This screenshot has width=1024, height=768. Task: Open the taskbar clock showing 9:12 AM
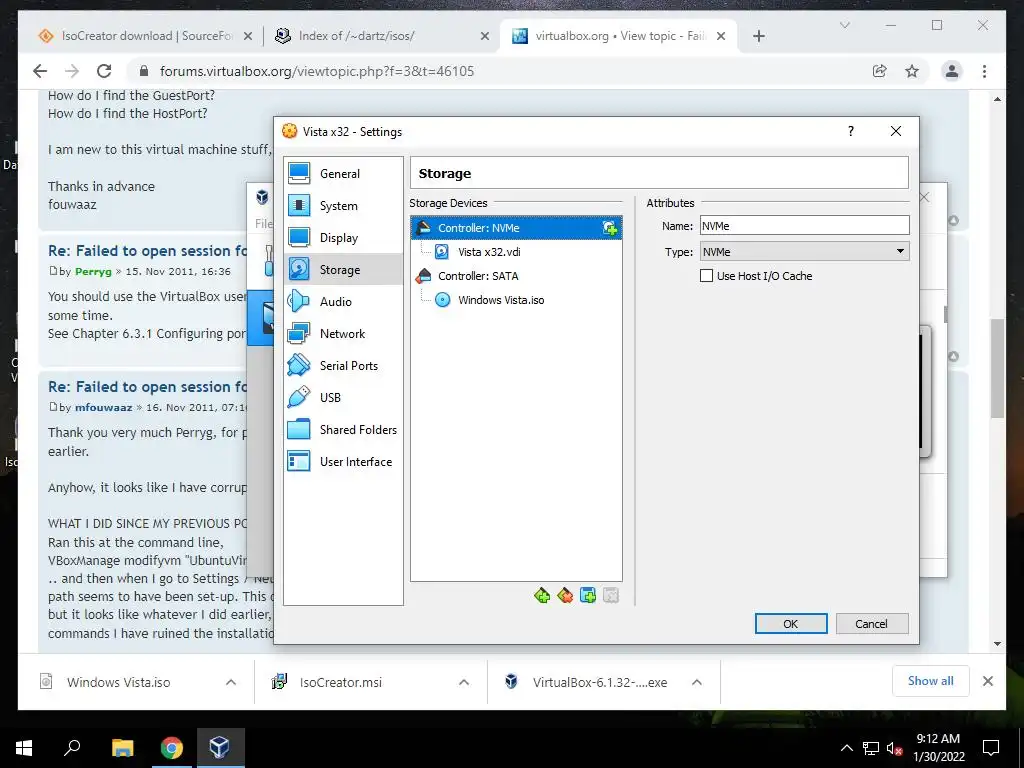pos(938,748)
